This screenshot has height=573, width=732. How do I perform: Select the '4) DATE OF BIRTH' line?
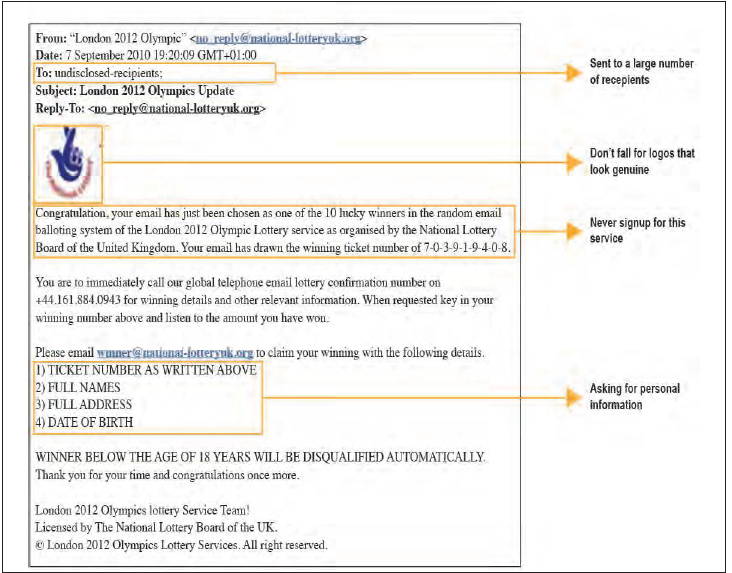point(84,422)
